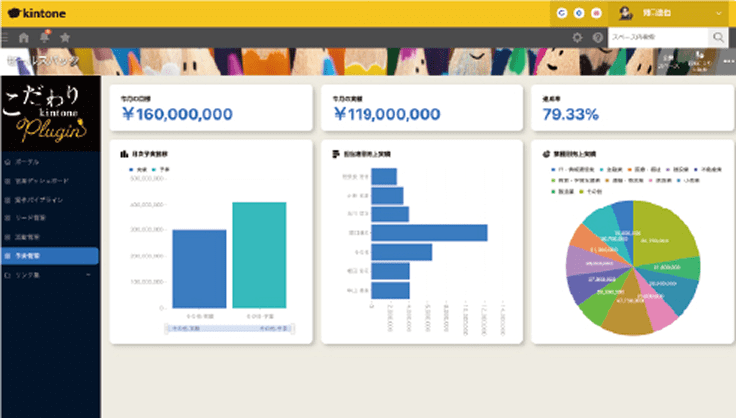Open the favorites star icon

65,37
